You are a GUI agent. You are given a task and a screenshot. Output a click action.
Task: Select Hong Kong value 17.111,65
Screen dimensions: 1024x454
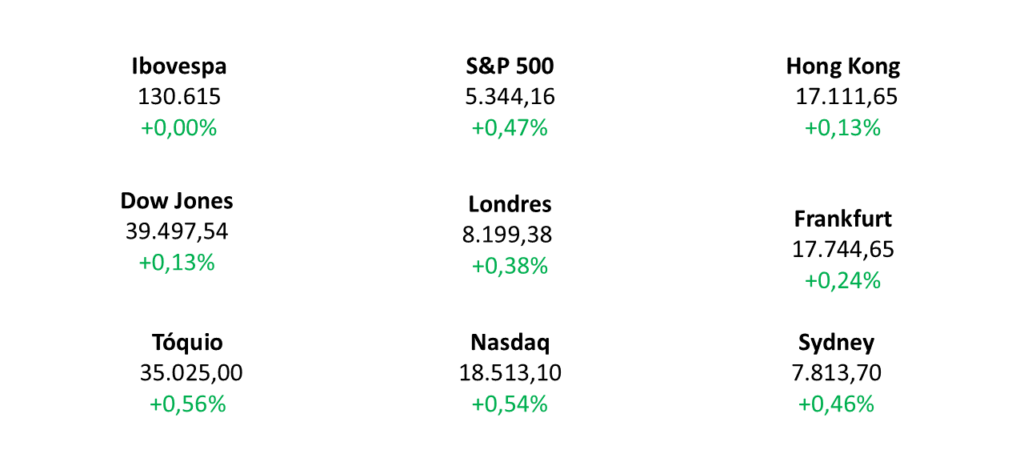point(846,97)
